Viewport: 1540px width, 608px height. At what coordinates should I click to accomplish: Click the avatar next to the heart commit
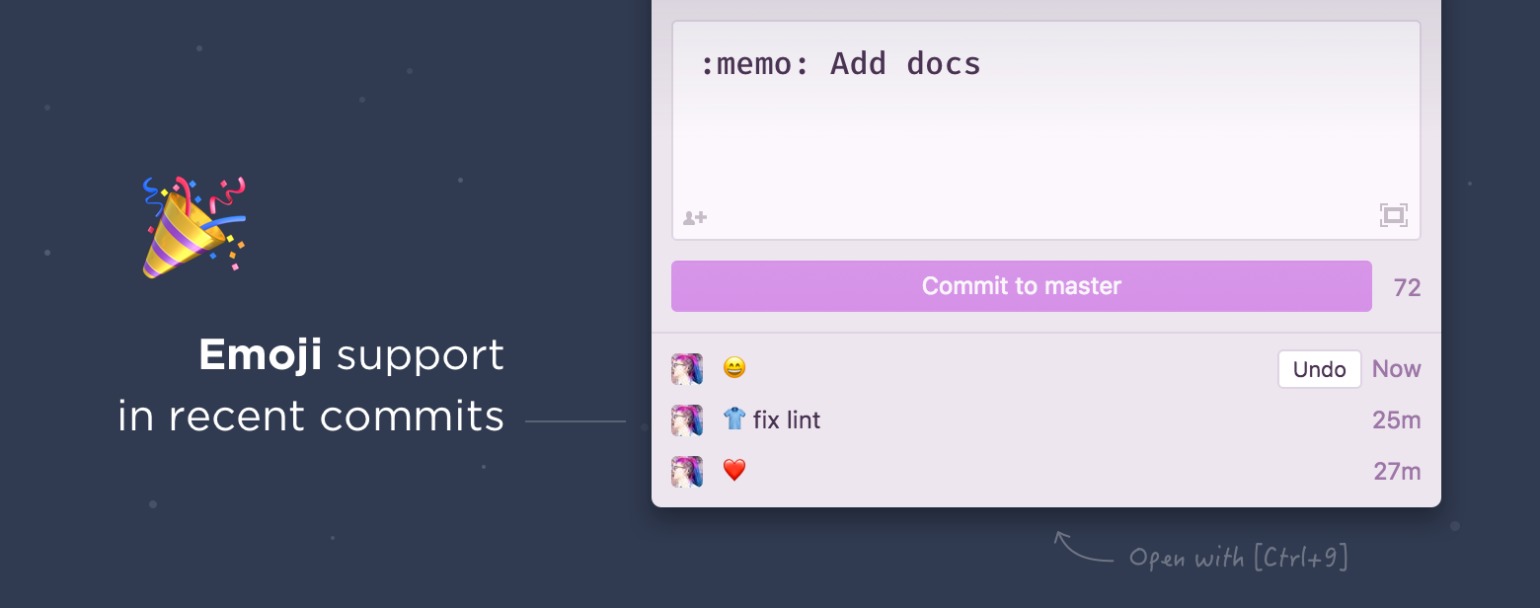click(686, 471)
